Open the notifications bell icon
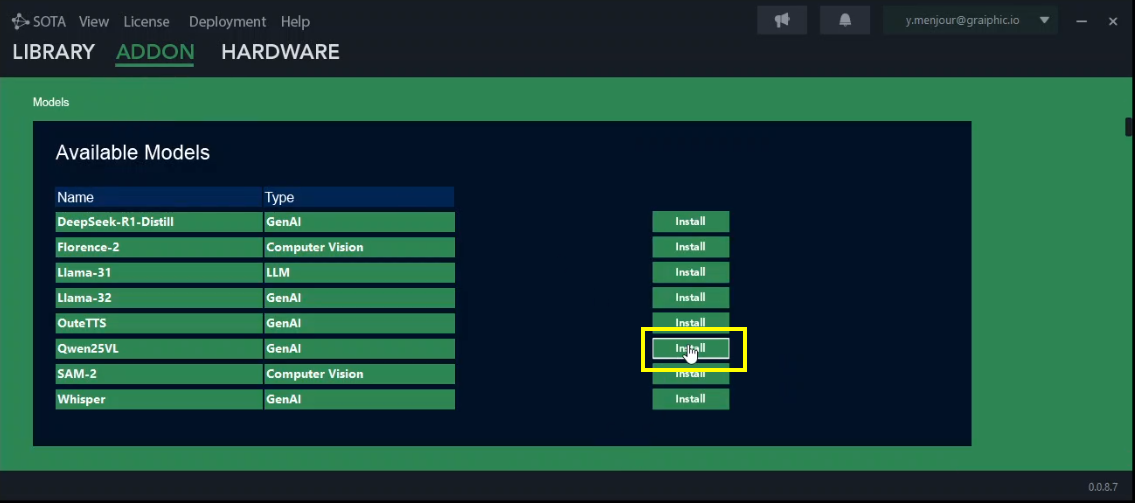This screenshot has height=503, width=1135. pyautogui.click(x=845, y=20)
